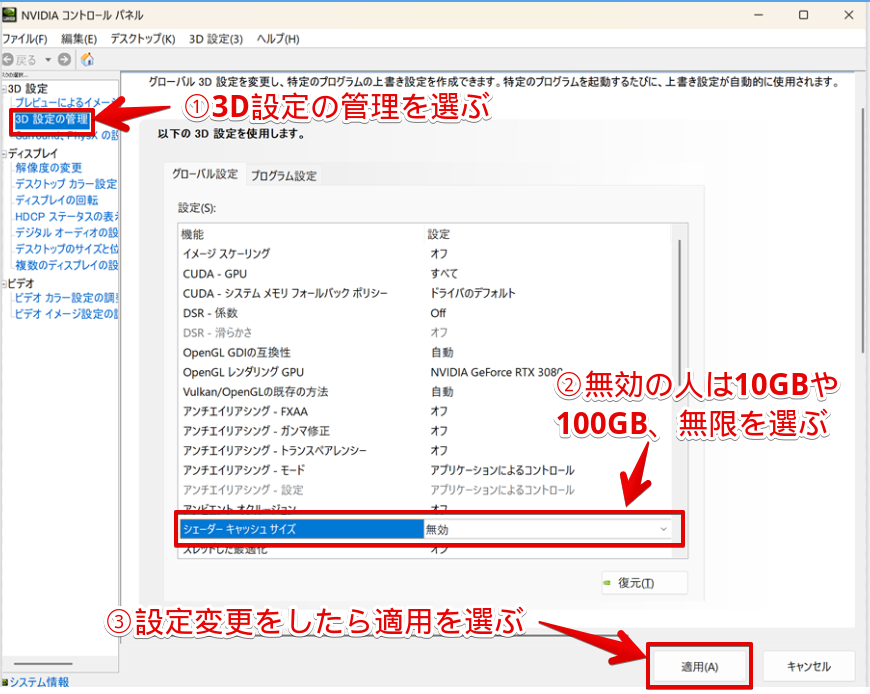Collapse the ビデオ tree group

(x=4, y=283)
